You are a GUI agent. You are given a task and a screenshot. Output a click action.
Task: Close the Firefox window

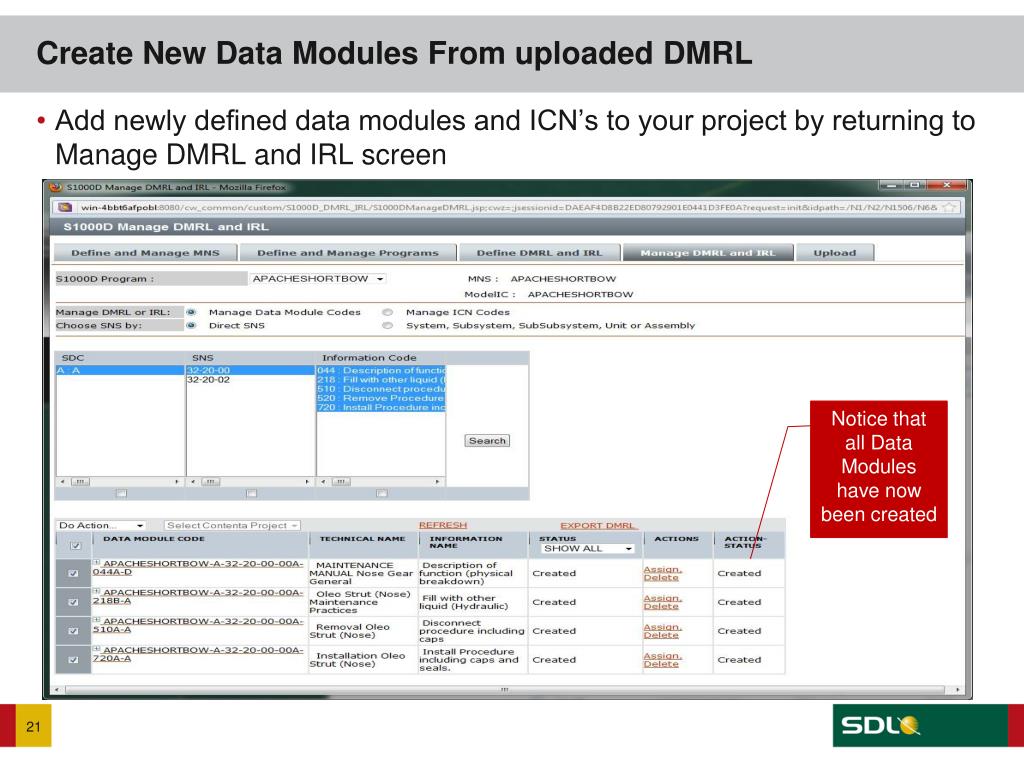click(x=946, y=185)
